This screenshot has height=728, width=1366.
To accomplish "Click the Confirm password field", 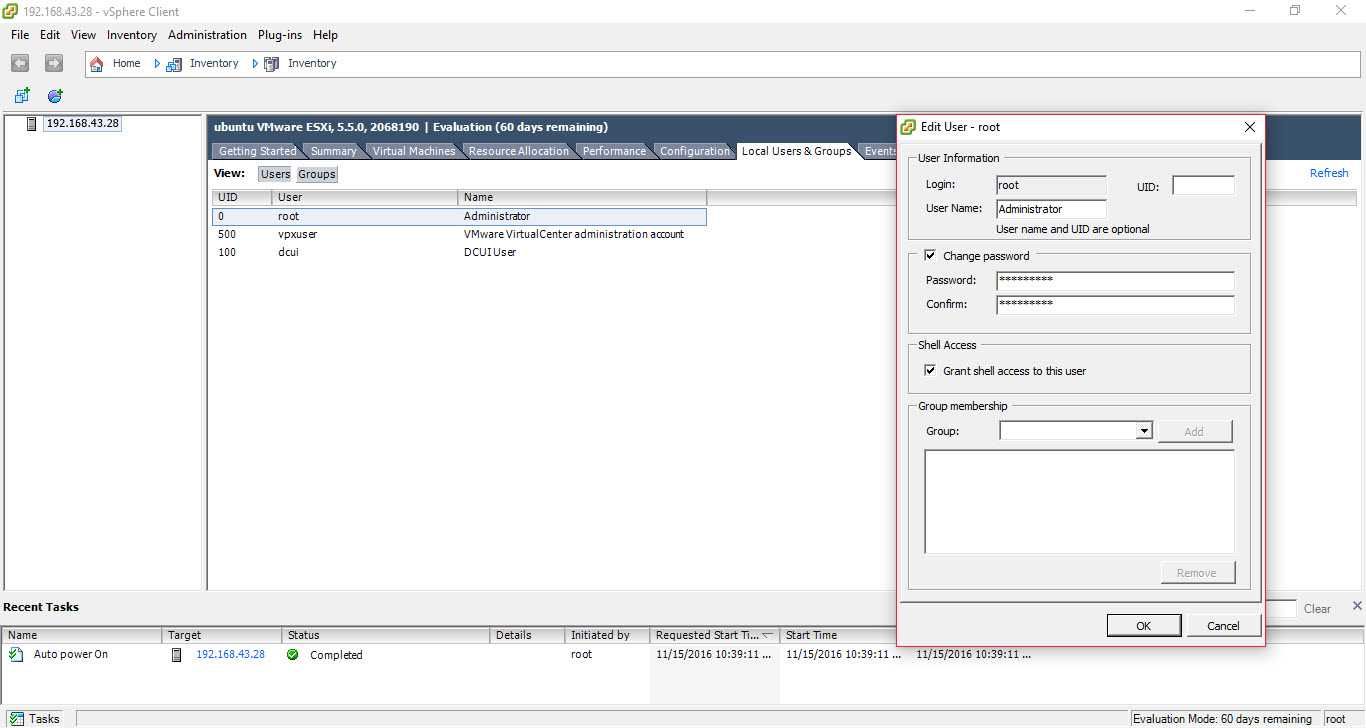I will 1115,305.
